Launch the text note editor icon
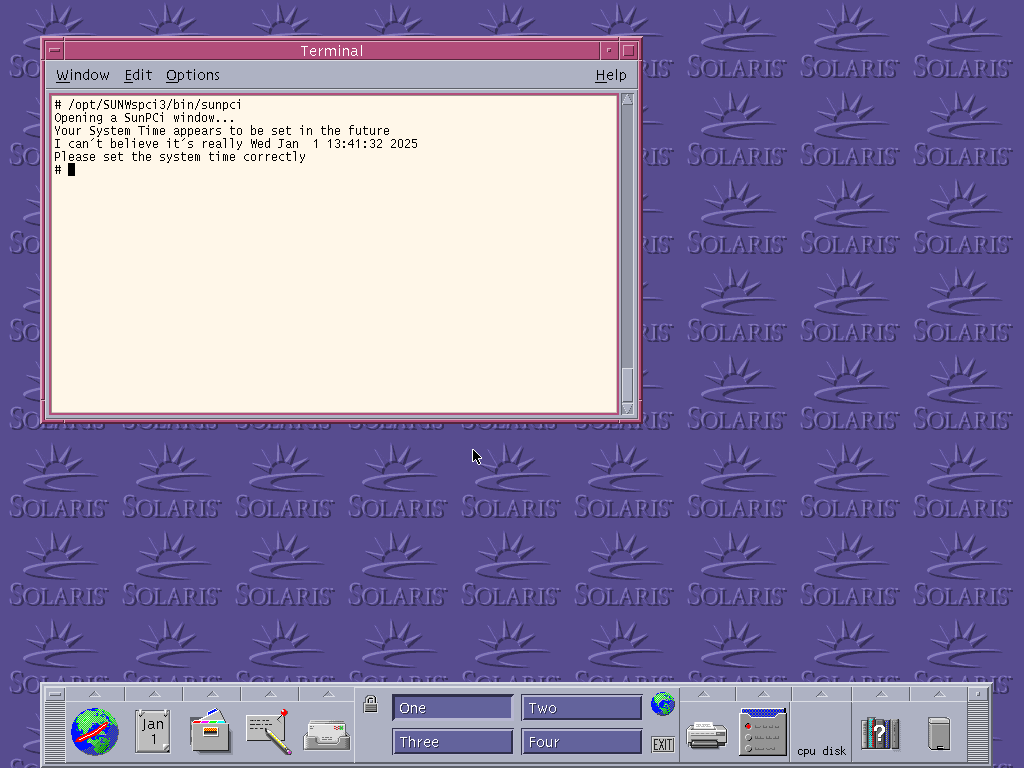The width and height of the screenshot is (1024, 768). 268,733
